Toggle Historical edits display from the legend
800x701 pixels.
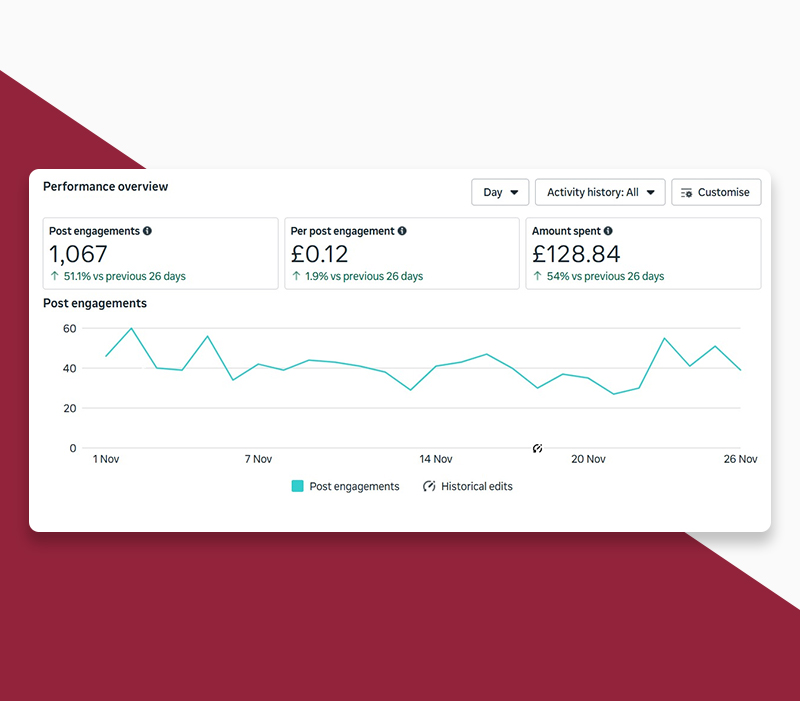[x=470, y=486]
